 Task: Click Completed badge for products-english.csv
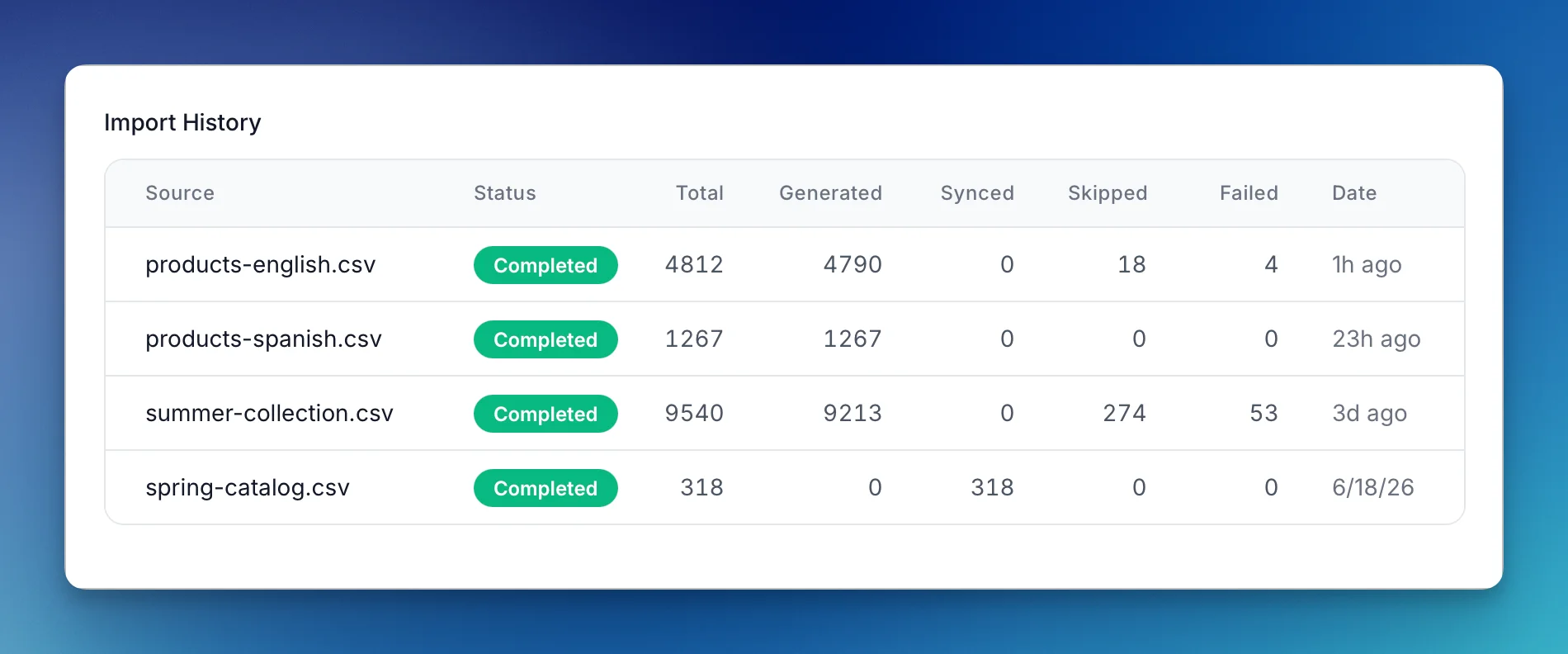pos(545,265)
